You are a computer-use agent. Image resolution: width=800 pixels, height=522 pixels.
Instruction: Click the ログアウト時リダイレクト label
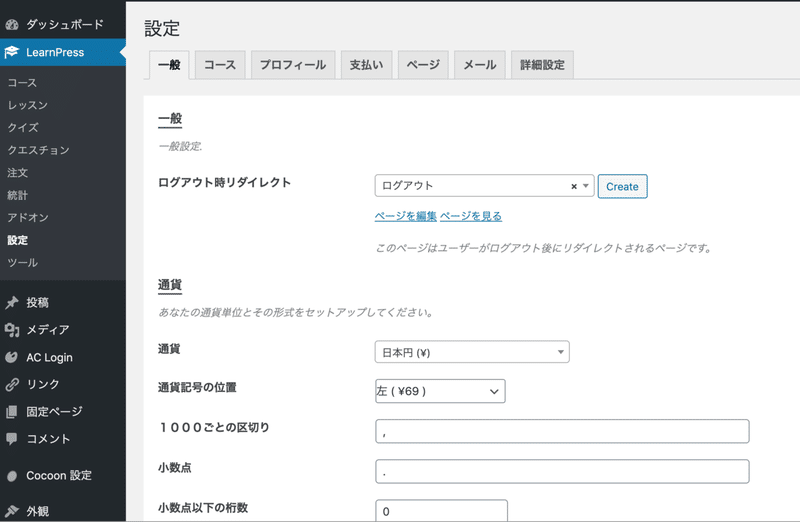click(224, 183)
